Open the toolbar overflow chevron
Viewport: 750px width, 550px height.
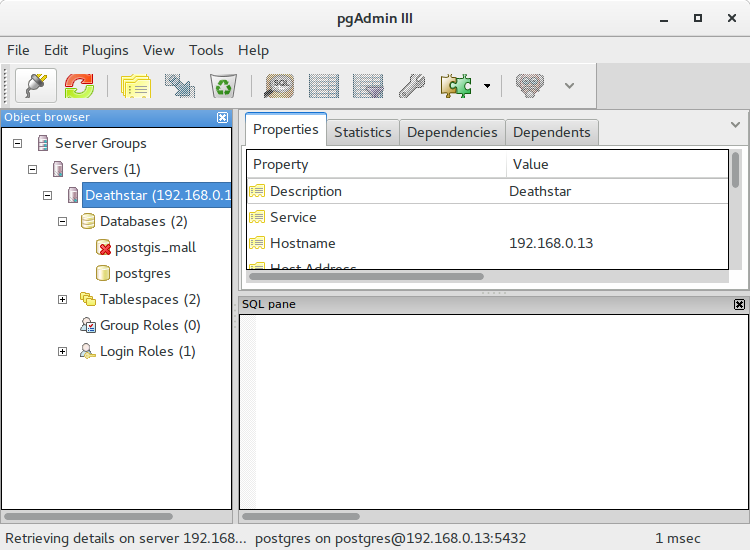click(x=569, y=86)
